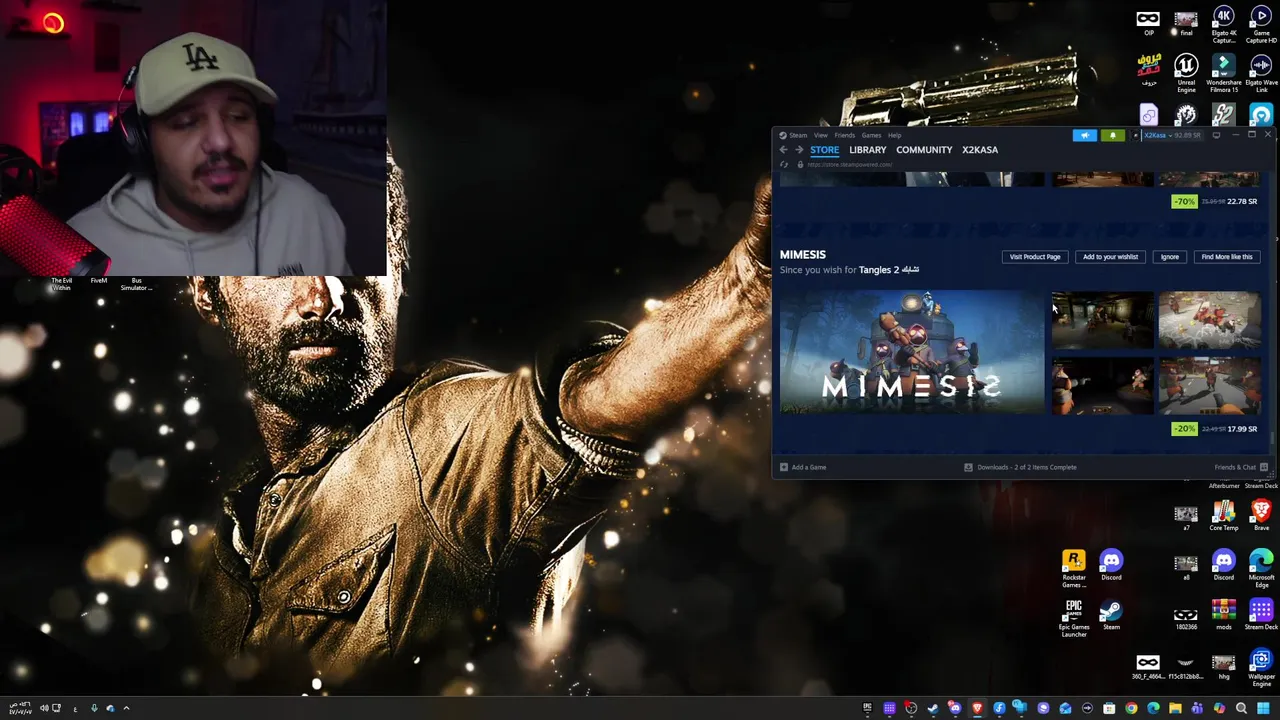The height and width of the screenshot is (720, 1280).
Task: Open Brave from the taskbar
Action: click(977, 708)
